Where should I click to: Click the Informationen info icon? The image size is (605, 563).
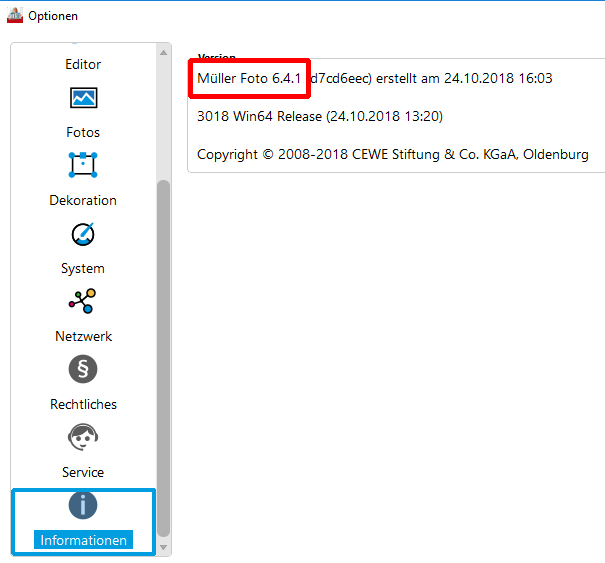[x=83, y=505]
